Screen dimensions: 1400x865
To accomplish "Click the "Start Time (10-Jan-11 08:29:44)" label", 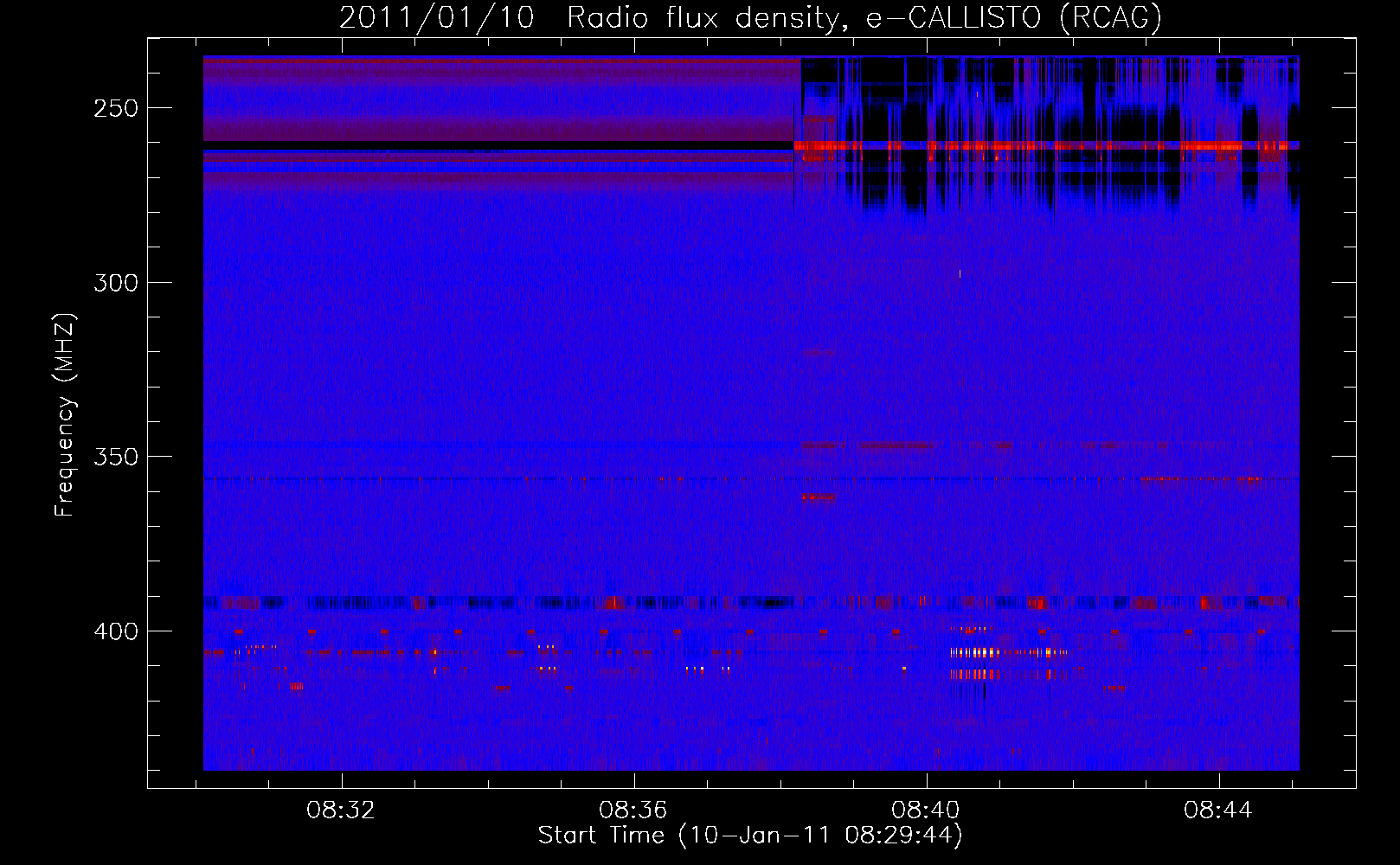I will pyautogui.click(x=750, y=836).
